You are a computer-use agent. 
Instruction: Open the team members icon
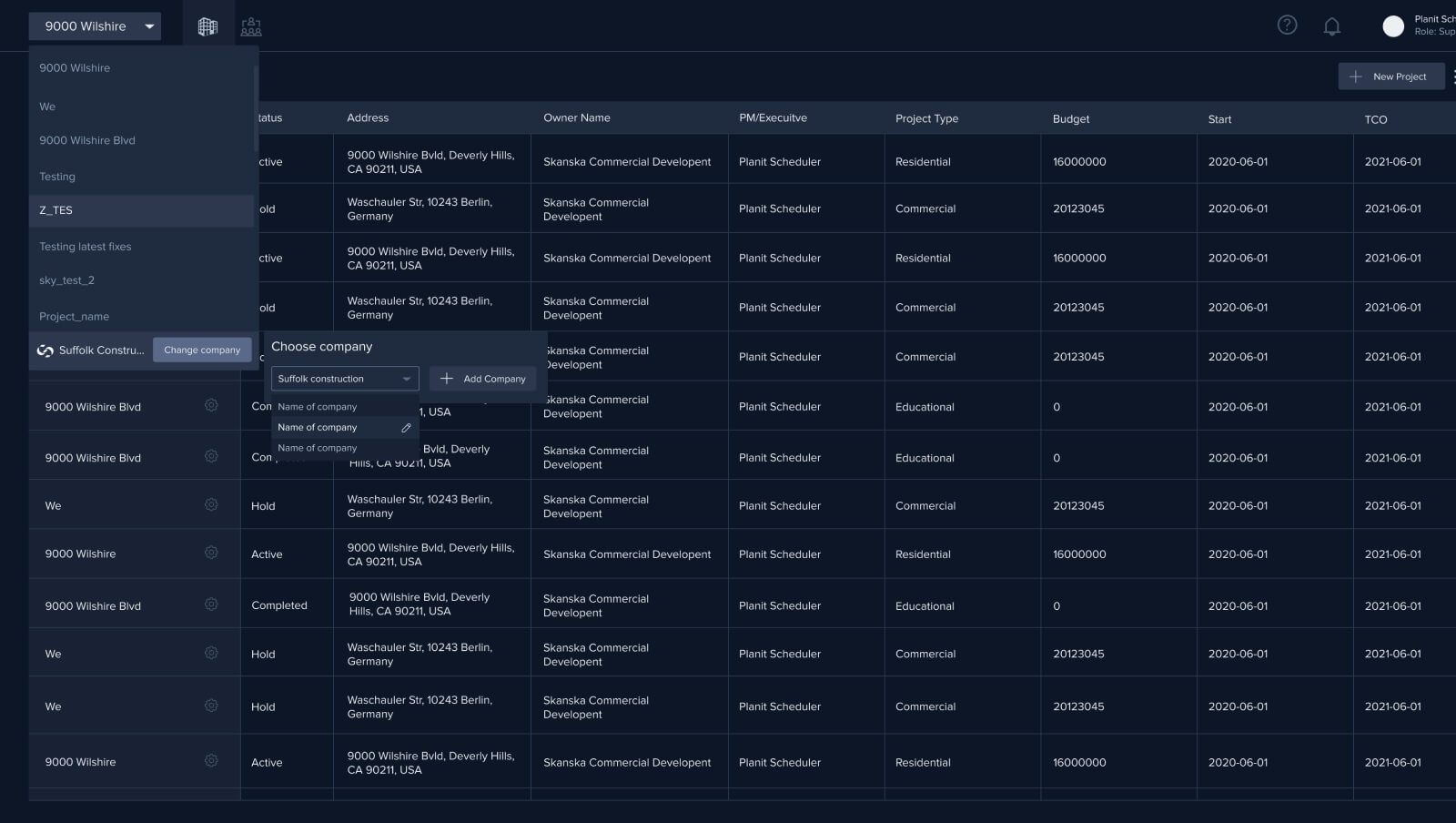[251, 27]
